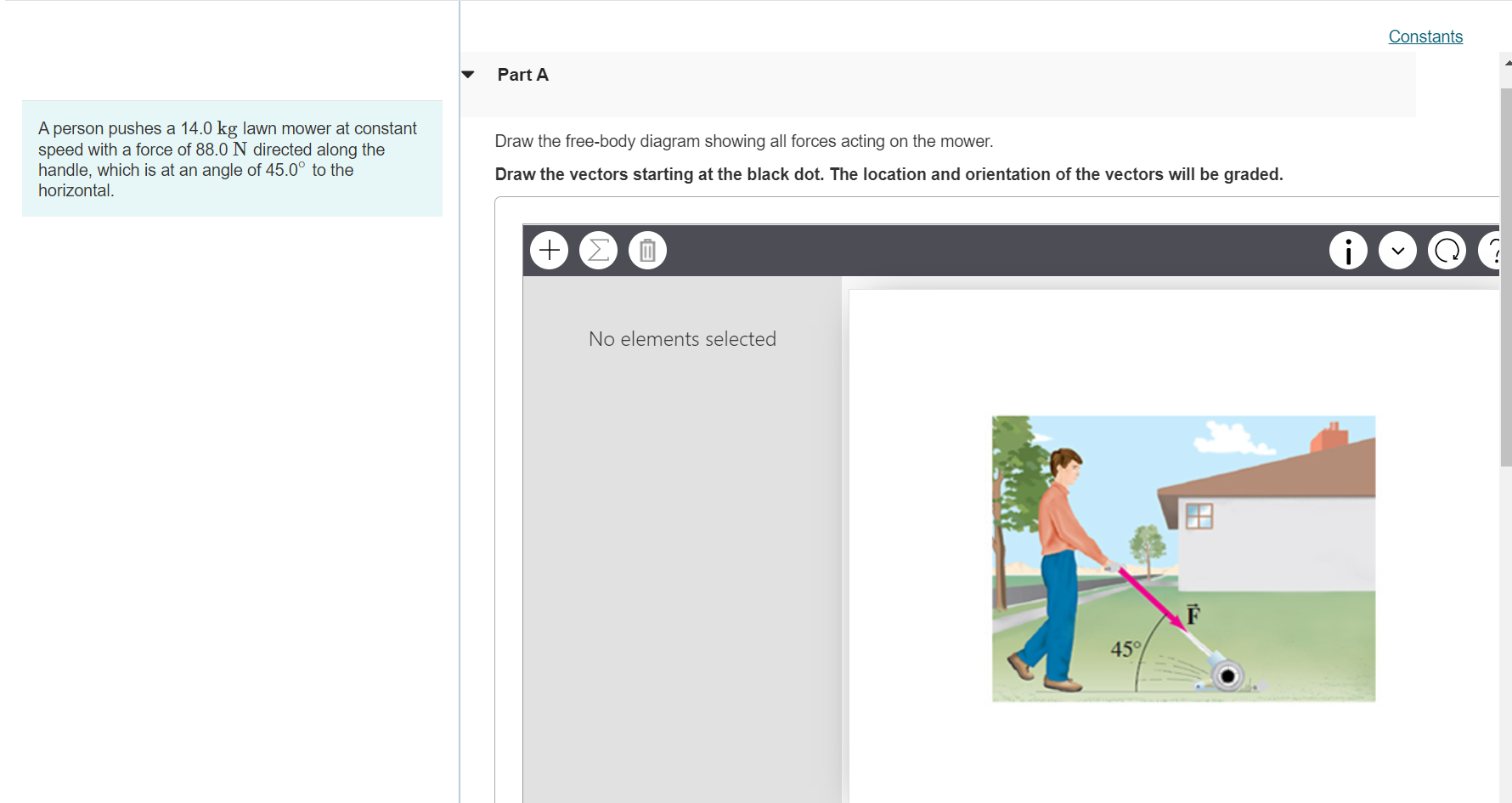Click the Sigma button to show vector sum
The height and width of the screenshot is (803, 1512).
[598, 250]
